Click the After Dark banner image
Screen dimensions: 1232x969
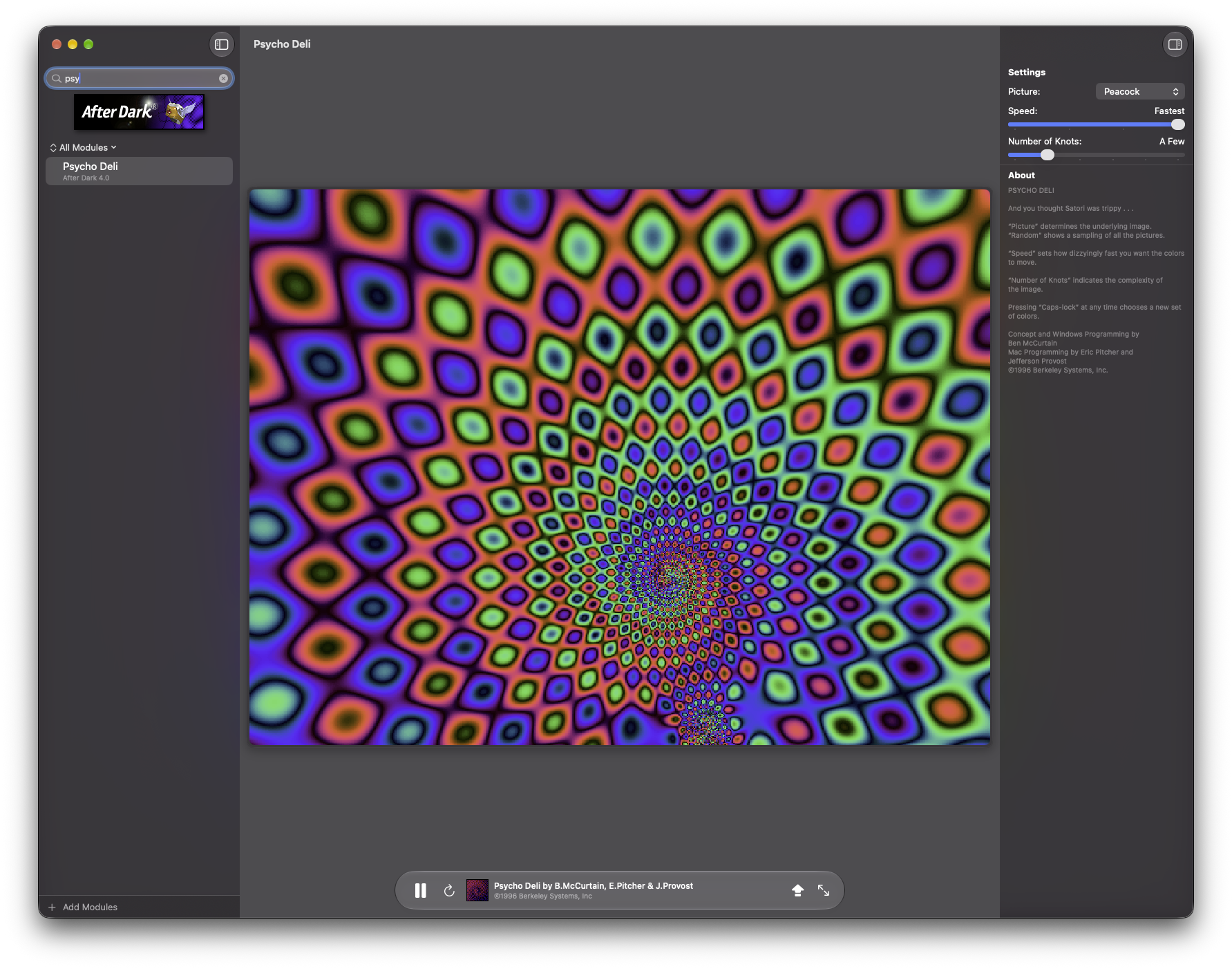click(139, 112)
